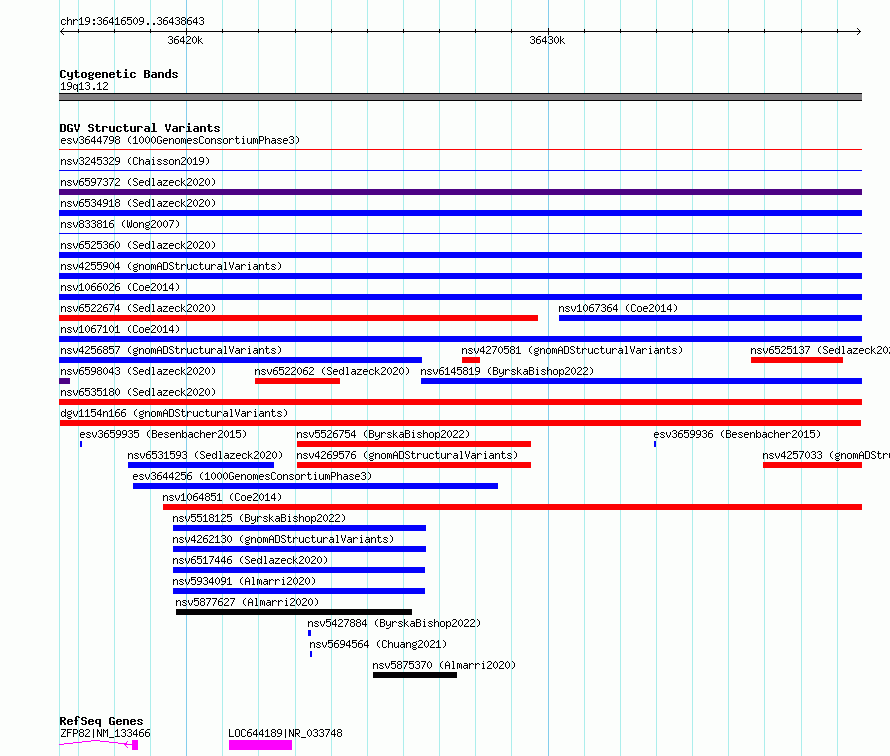Image resolution: width=890 pixels, height=756 pixels.
Task: Open the ZFP82|NM_133466 gene label
Action: 105,733
